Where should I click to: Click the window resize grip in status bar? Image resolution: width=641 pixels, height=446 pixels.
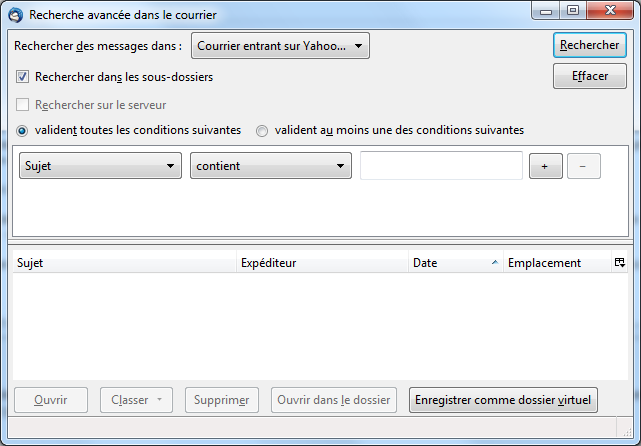click(626, 430)
